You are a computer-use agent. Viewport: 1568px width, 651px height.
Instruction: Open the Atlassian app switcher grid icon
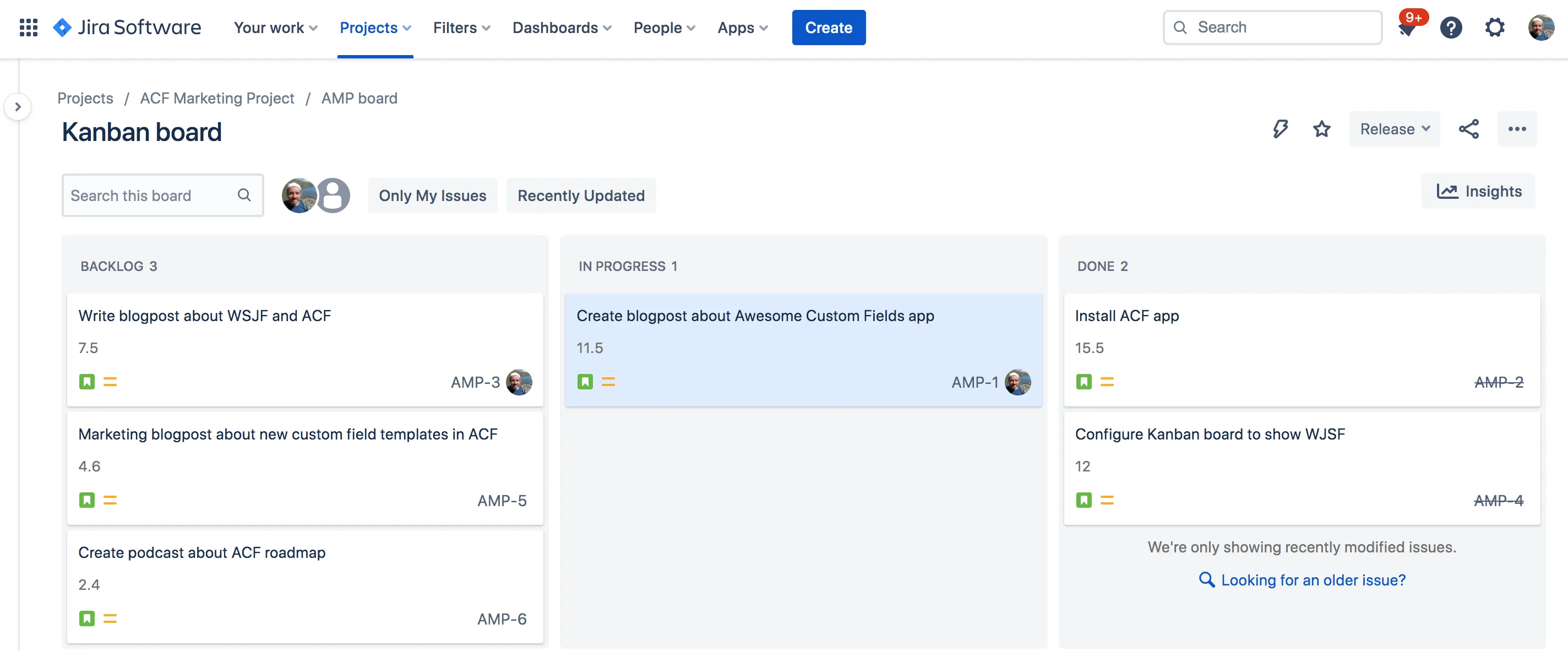click(28, 27)
